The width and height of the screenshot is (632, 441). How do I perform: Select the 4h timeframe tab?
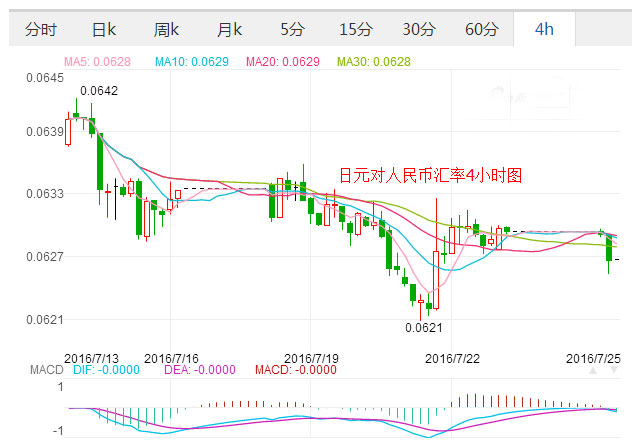pos(544,29)
